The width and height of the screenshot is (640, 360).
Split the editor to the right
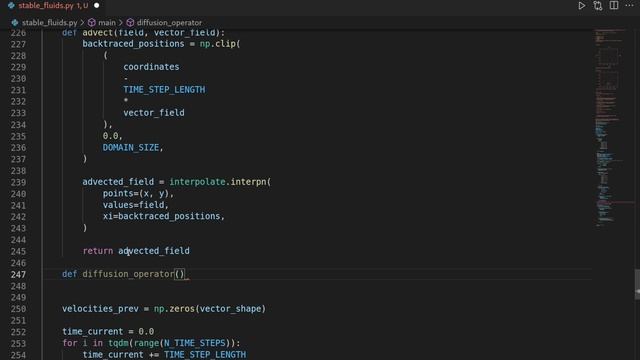click(x=614, y=5)
